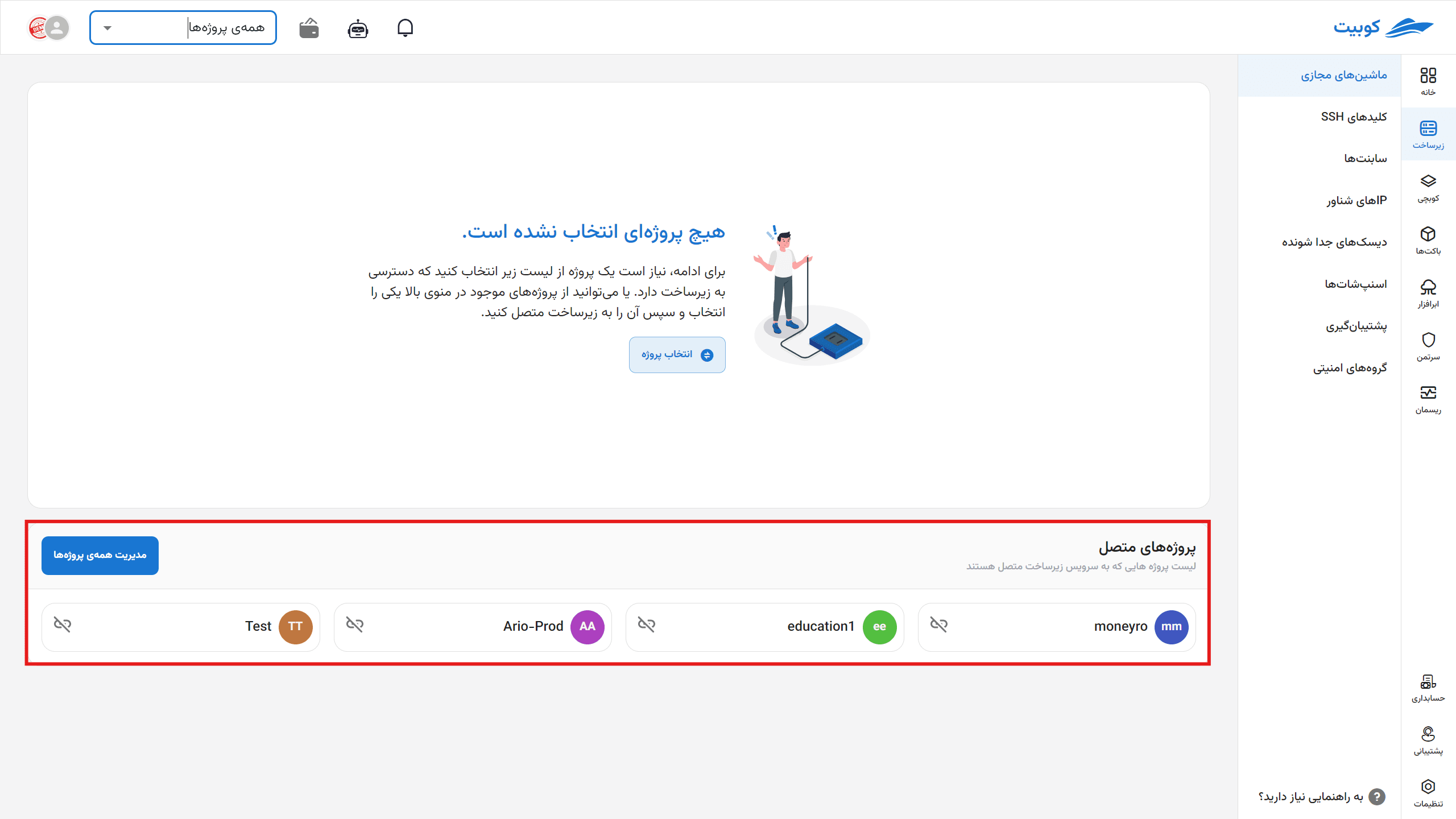Open پشتیبانی support sidebar section

point(1428,741)
